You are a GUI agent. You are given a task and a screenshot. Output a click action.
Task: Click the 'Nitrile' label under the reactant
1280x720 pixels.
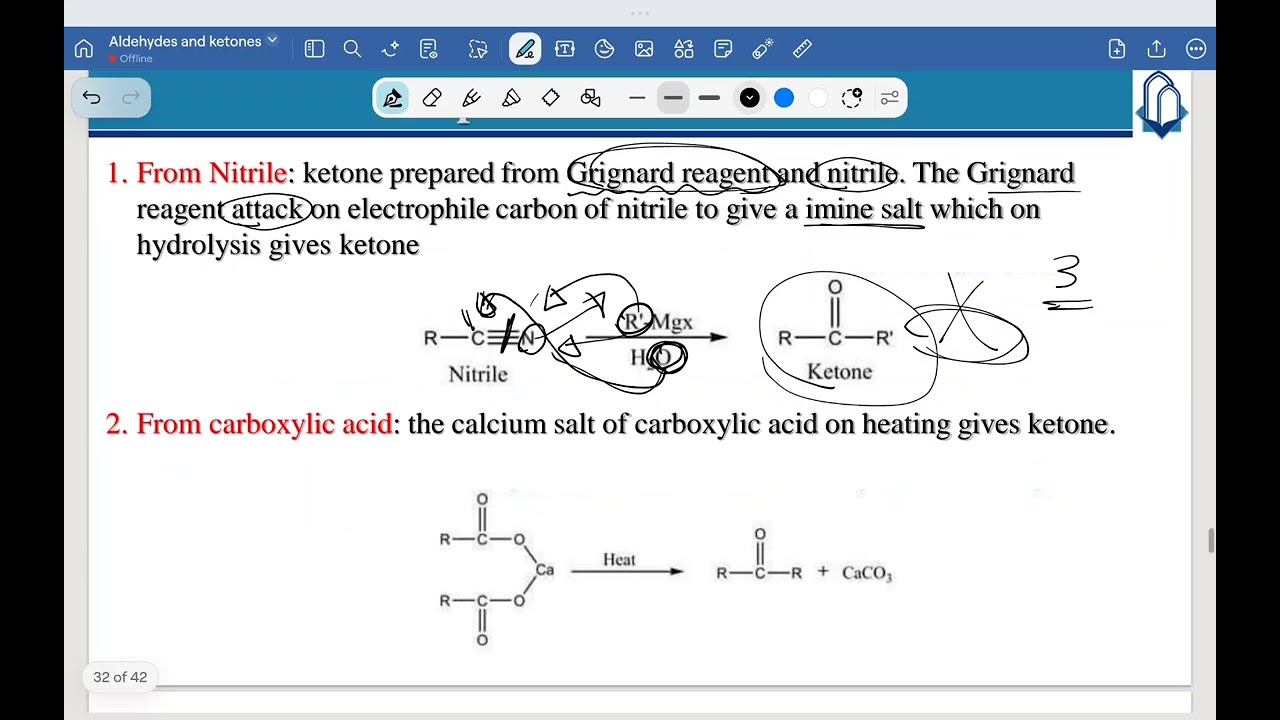pyautogui.click(x=478, y=374)
